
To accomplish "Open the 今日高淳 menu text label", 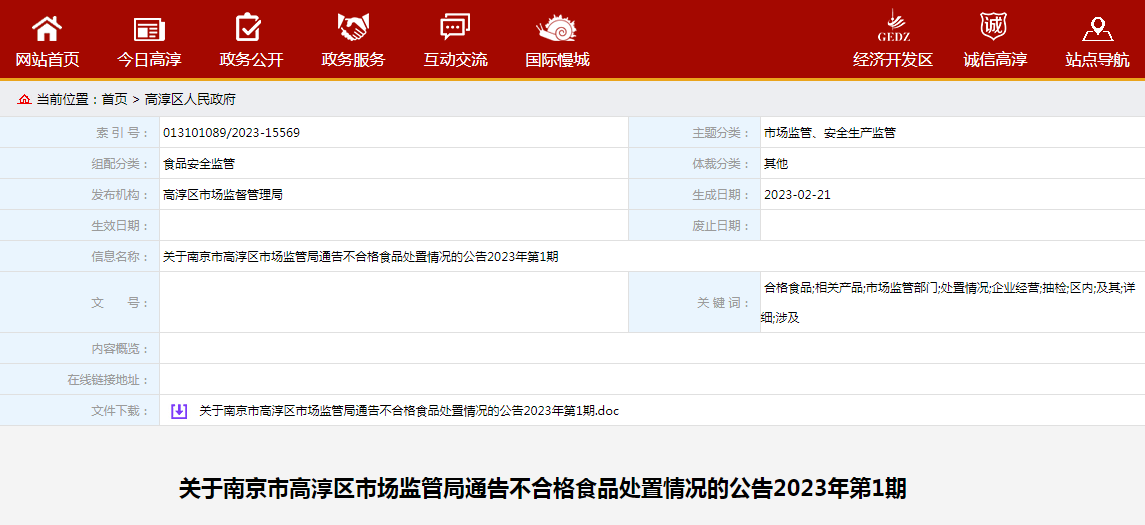I will [149, 59].
